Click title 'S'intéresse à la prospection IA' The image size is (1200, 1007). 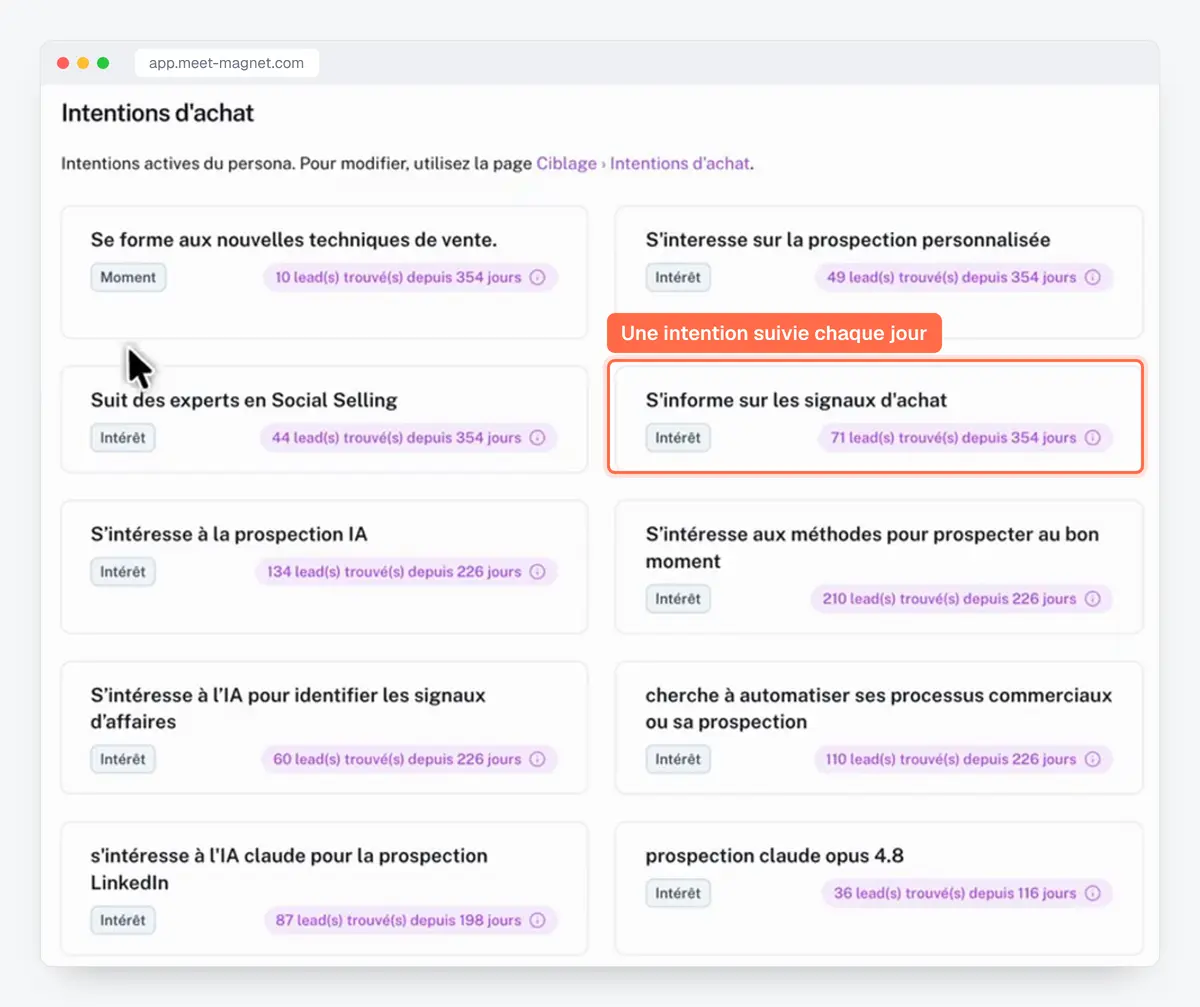pos(229,534)
